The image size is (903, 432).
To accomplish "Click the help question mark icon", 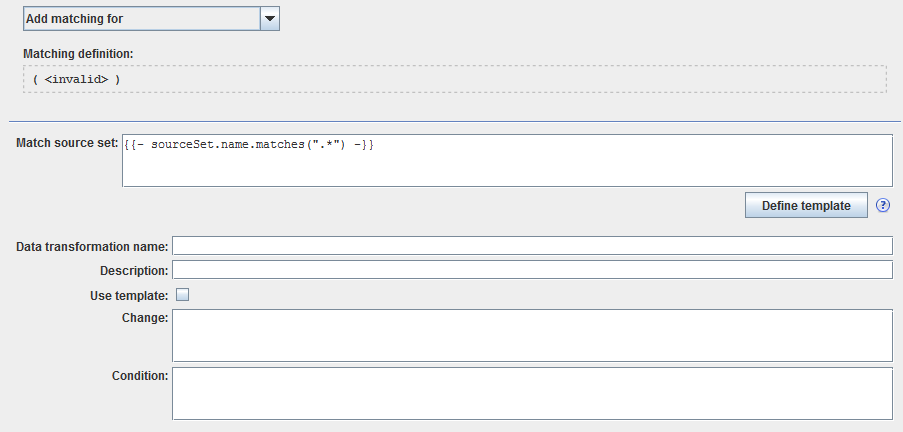I will click(x=883, y=205).
